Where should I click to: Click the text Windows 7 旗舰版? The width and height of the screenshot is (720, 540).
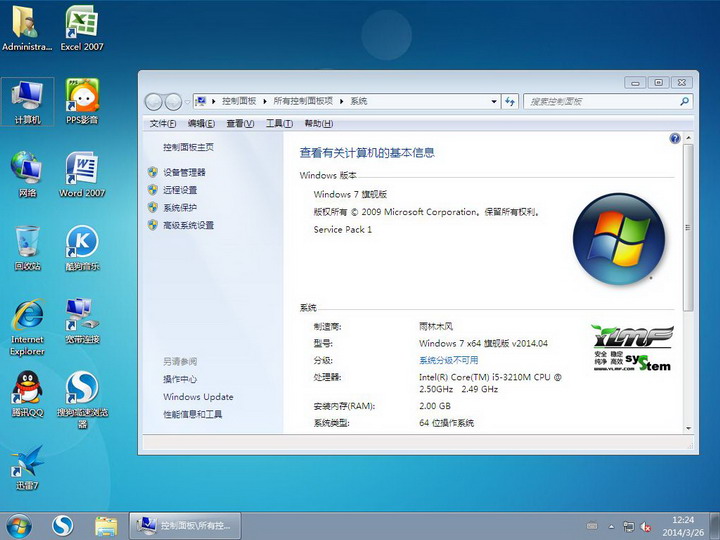(350, 194)
